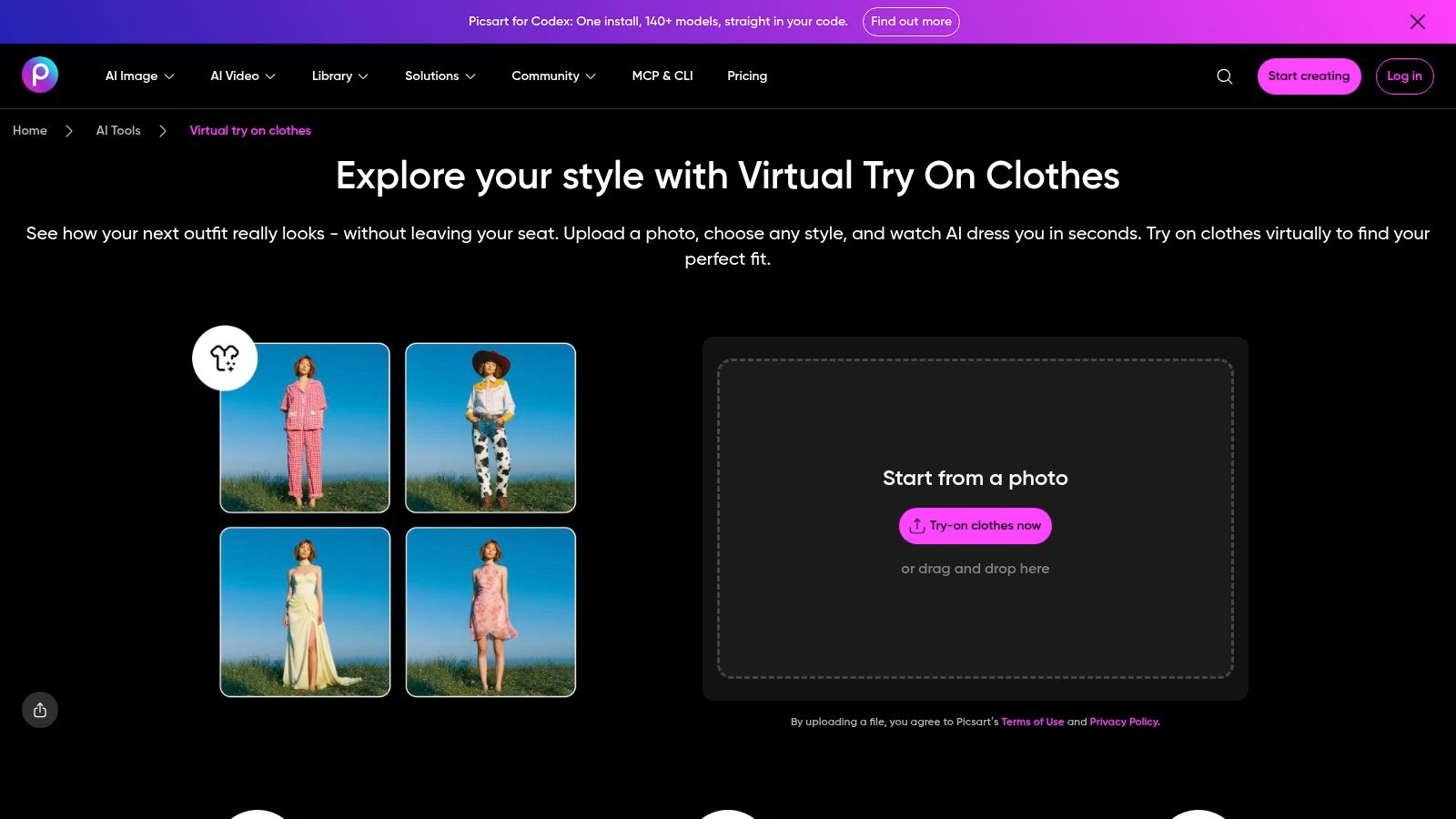The height and width of the screenshot is (819, 1456).
Task: Click Virtual try on clothes breadcrumb
Action: pos(250,130)
